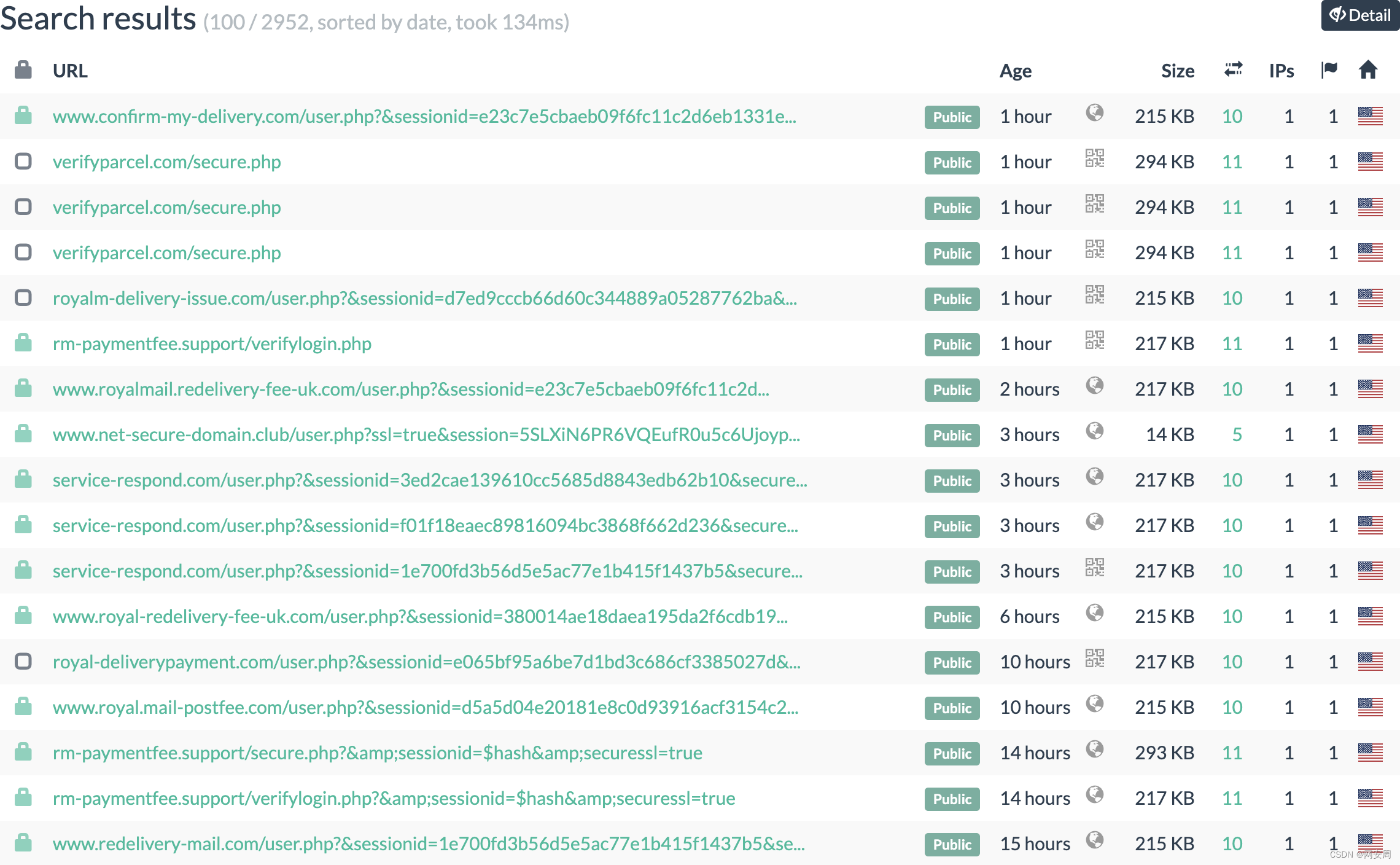1400x865 pixels.
Task: Click the Age column header
Action: (x=1015, y=71)
